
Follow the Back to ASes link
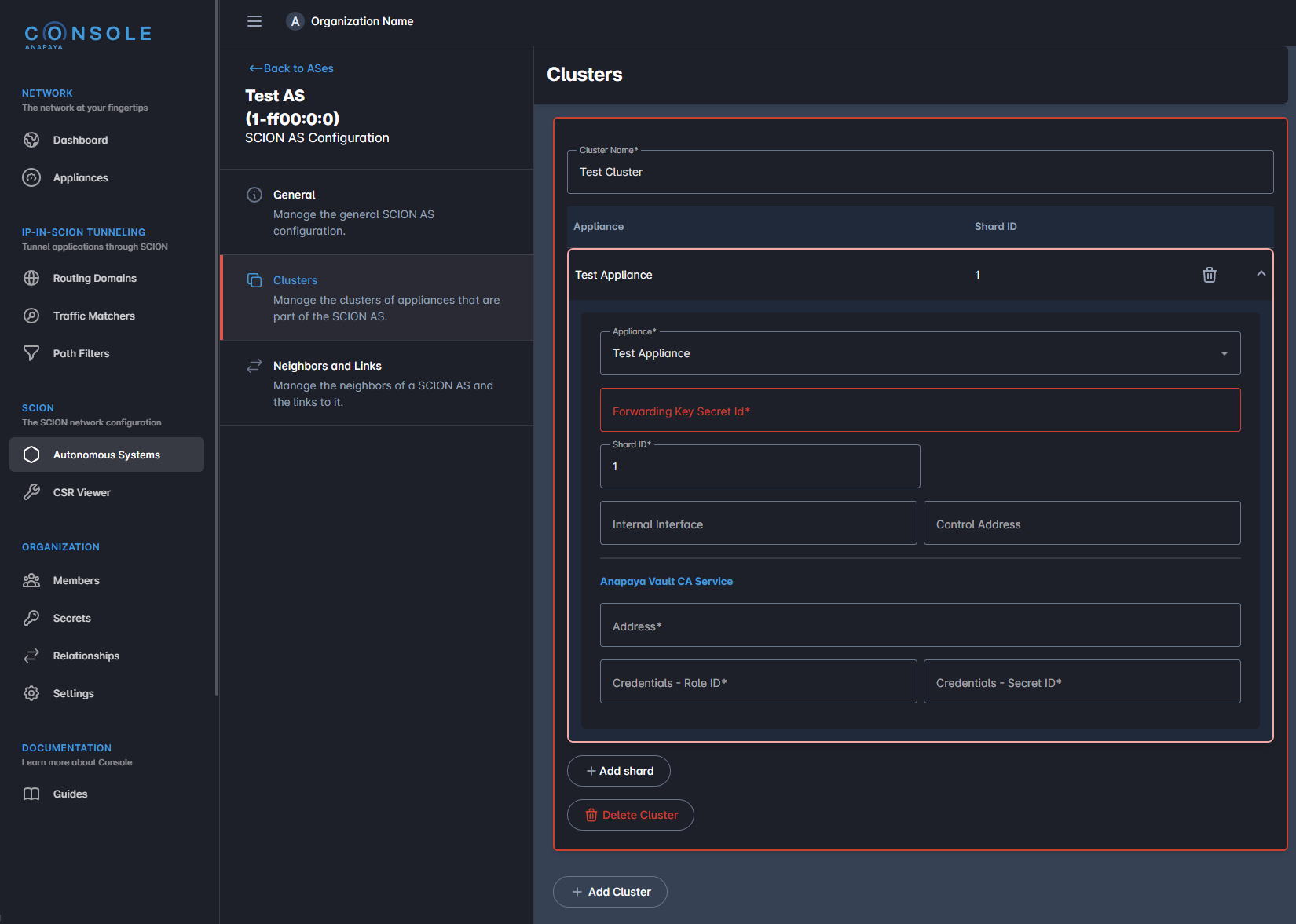click(x=291, y=68)
